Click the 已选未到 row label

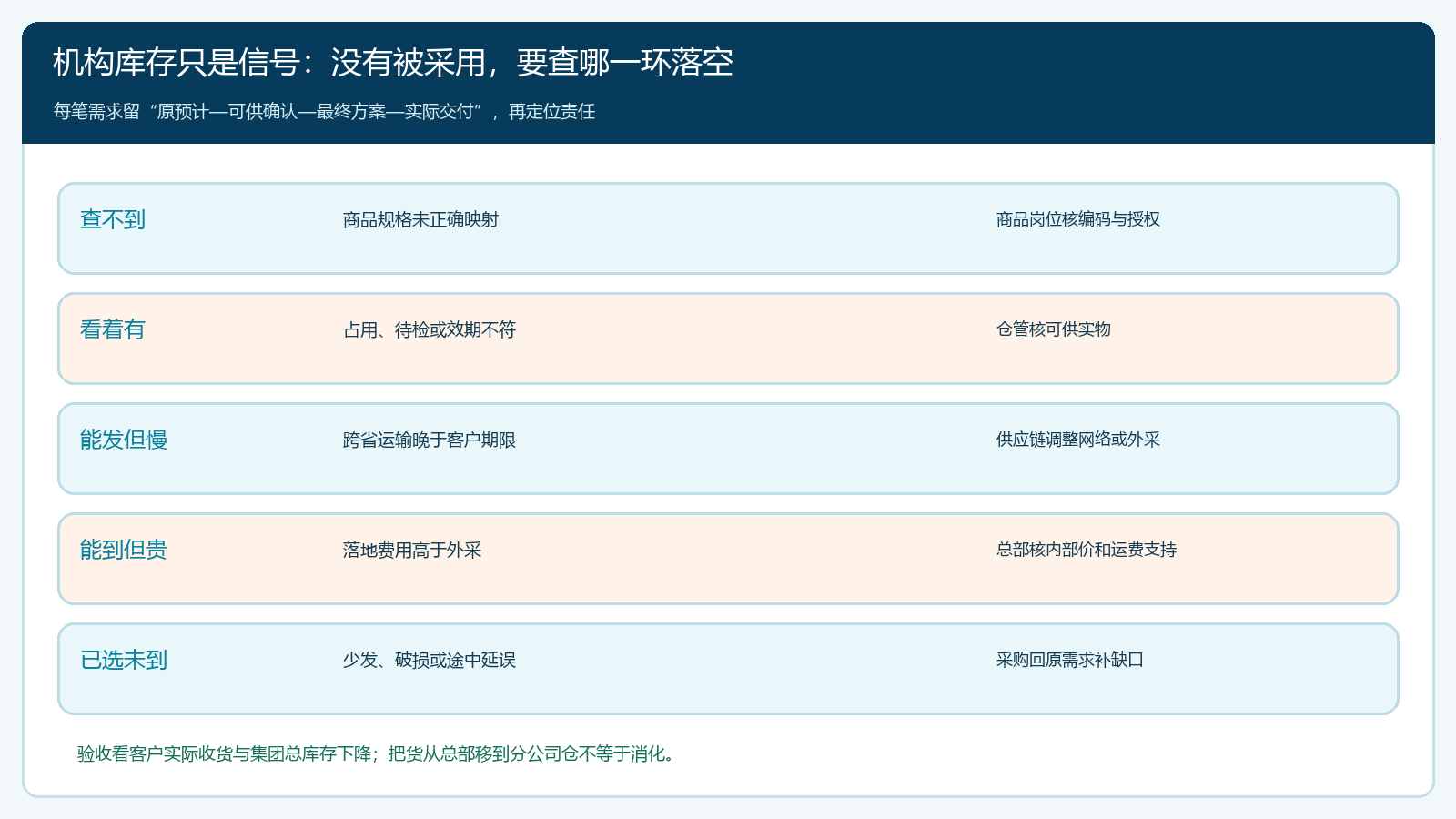click(x=124, y=660)
